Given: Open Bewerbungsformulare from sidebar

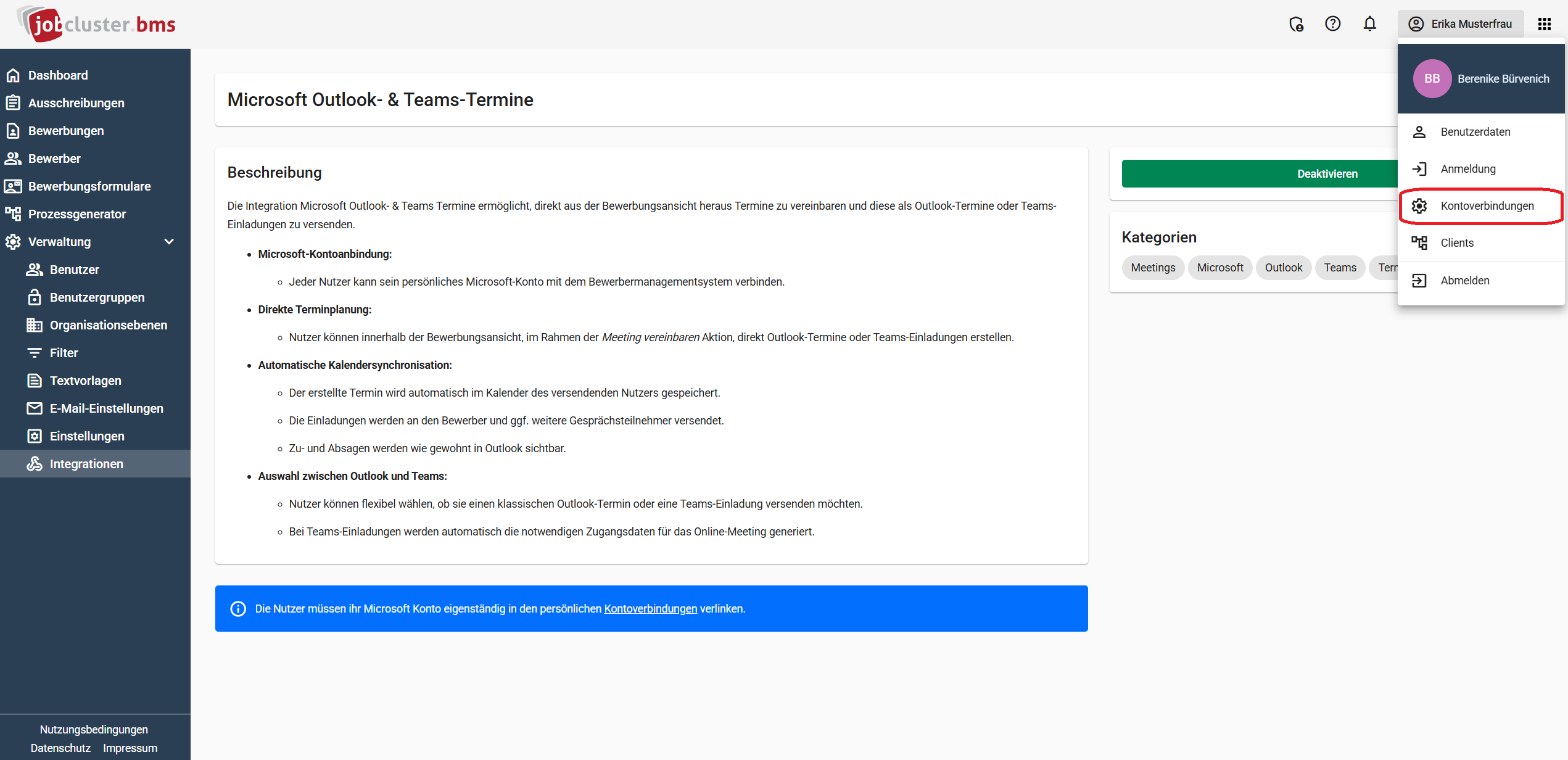Looking at the screenshot, I should (x=95, y=186).
